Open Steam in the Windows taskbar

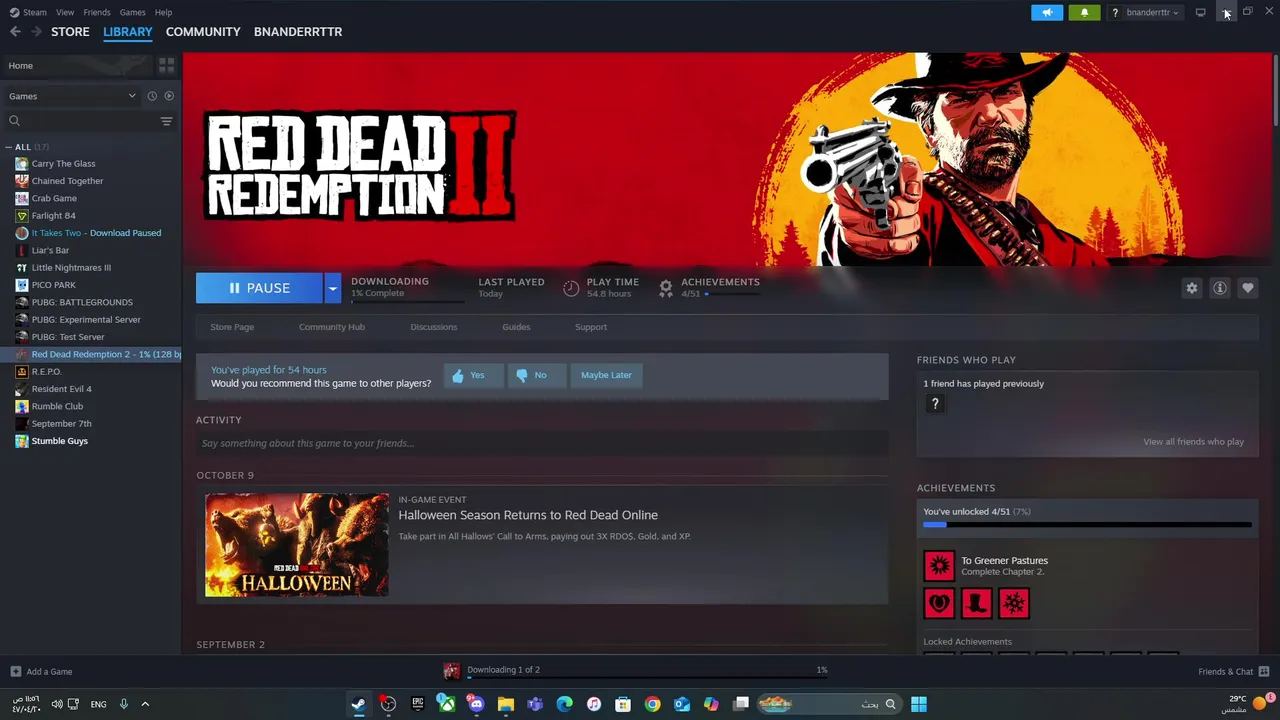coord(358,704)
